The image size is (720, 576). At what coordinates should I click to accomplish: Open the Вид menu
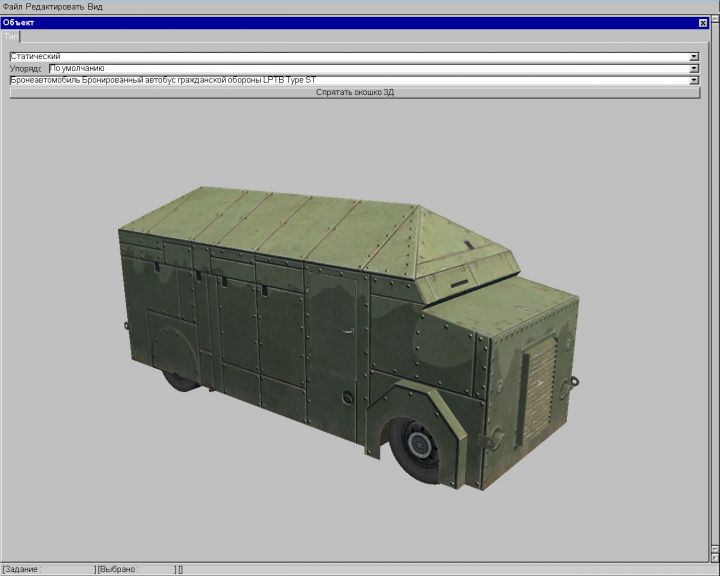click(95, 6)
